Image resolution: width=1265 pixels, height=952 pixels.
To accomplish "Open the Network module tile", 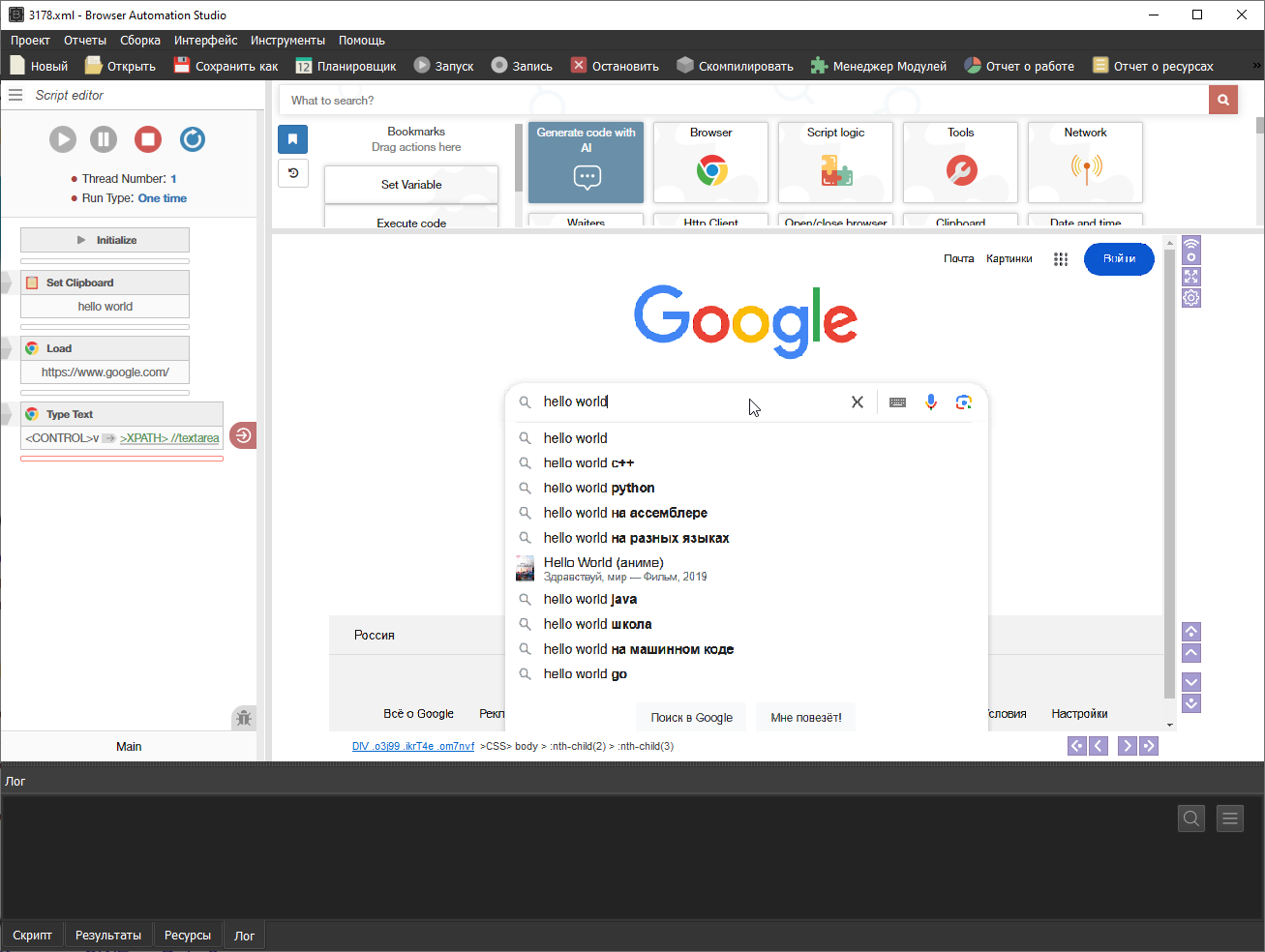I will click(x=1085, y=162).
